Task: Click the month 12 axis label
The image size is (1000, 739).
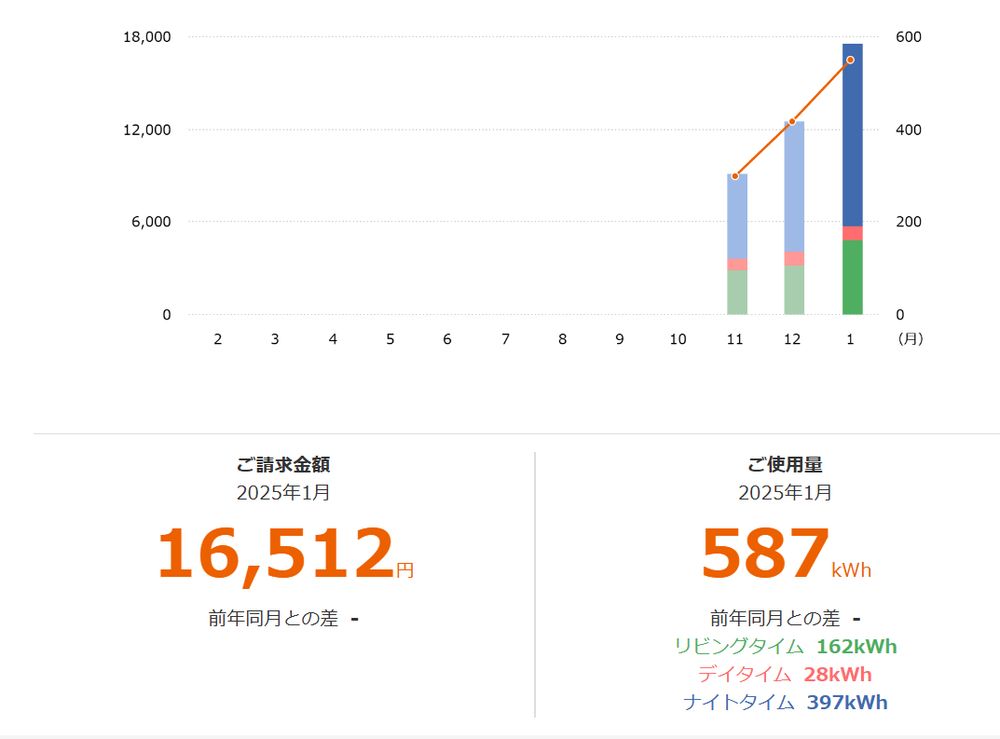Action: coord(792,339)
